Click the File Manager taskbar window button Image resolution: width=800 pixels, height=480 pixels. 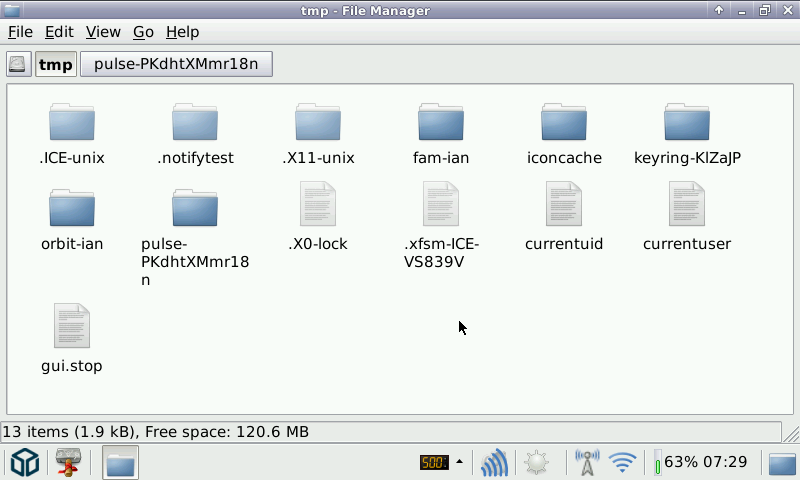[120, 463]
